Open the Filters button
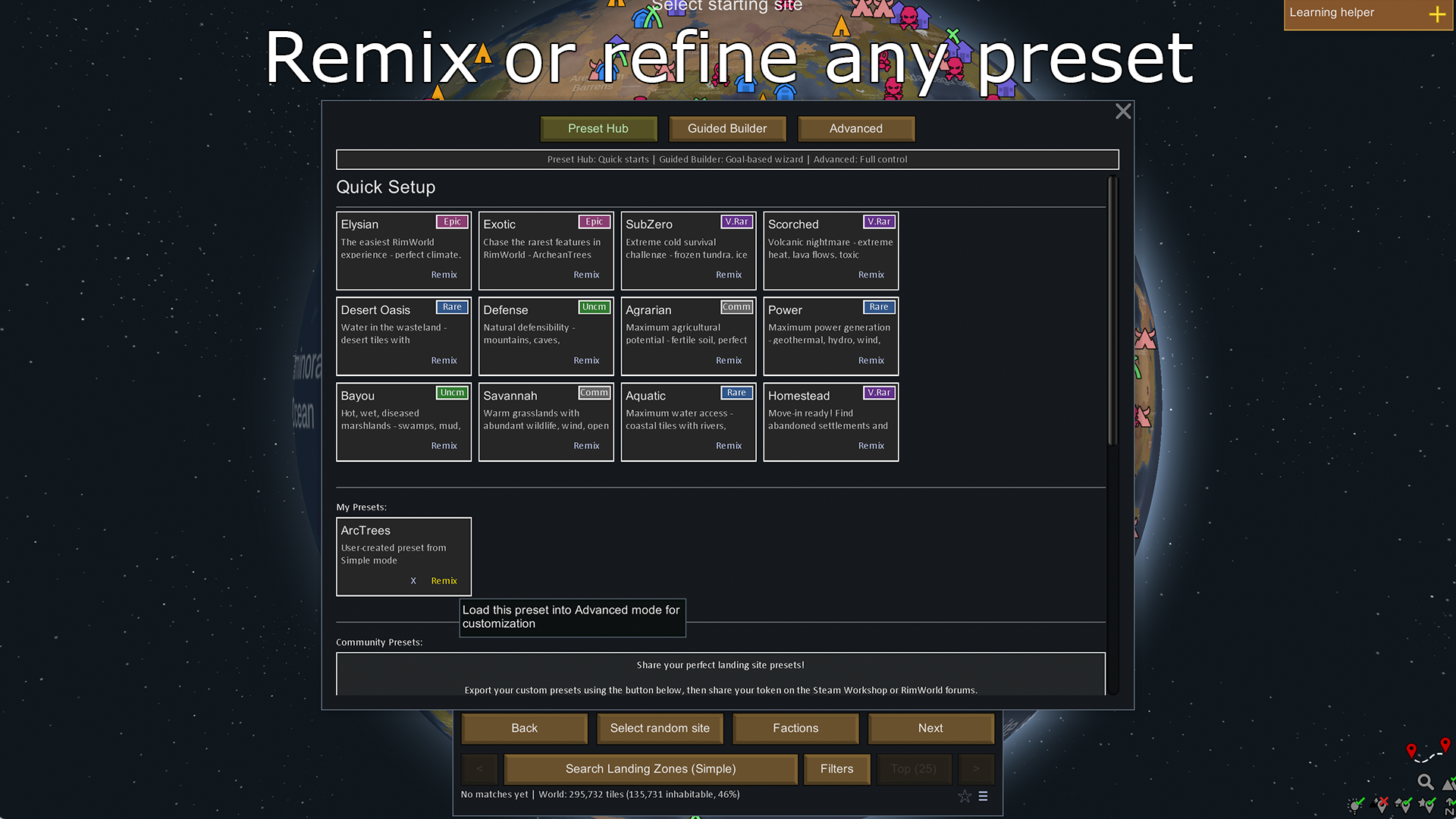This screenshot has width=1456, height=819. [x=836, y=769]
